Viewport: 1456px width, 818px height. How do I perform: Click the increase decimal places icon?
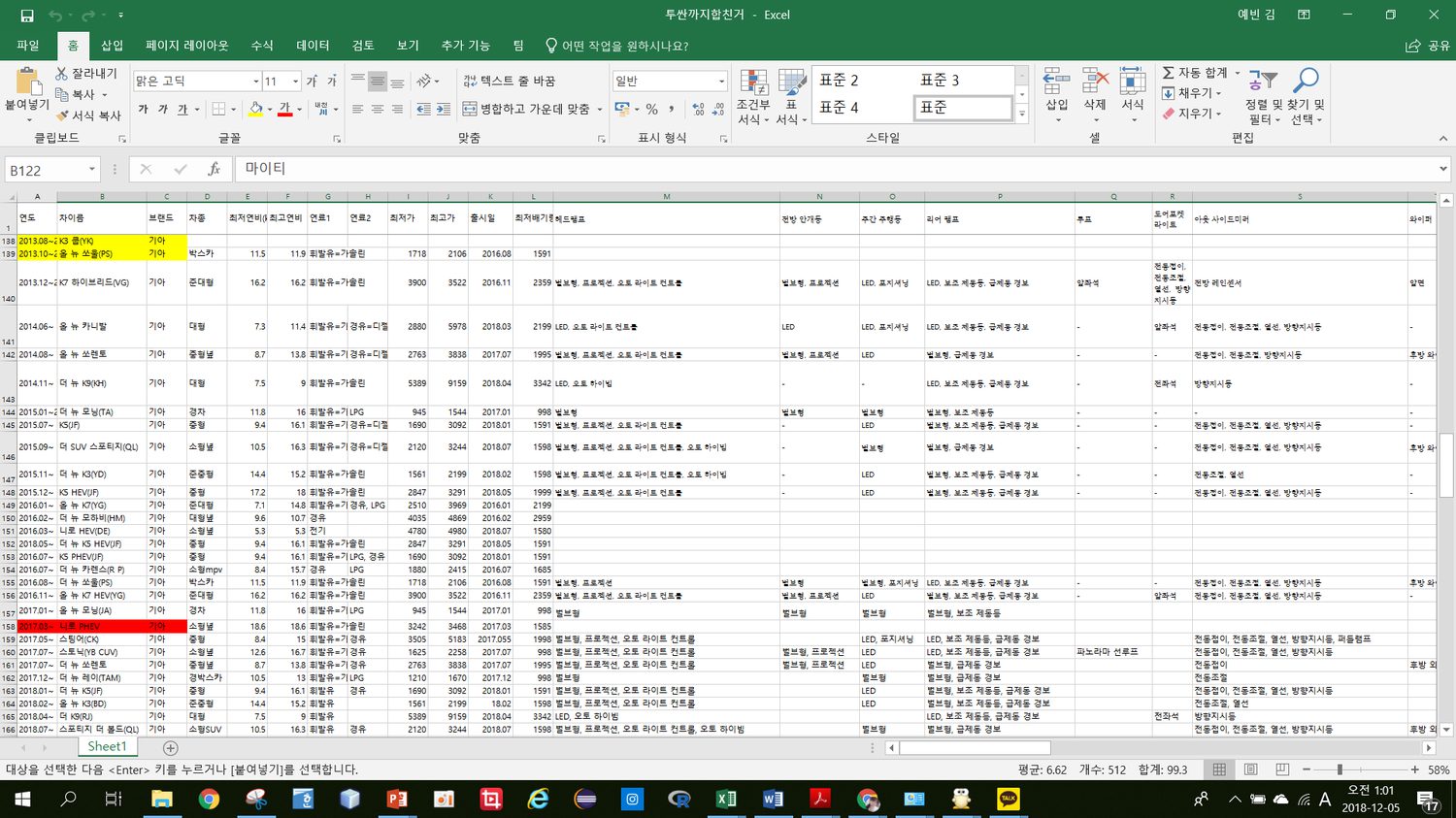698,110
